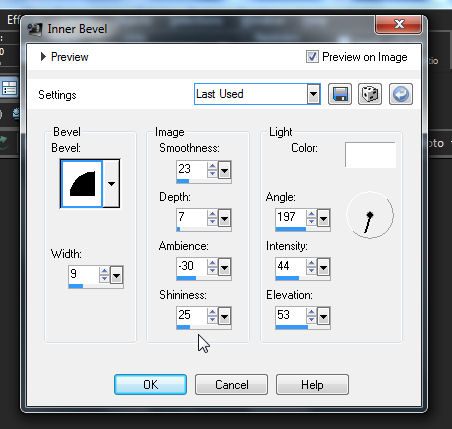The height and width of the screenshot is (429, 452).
Task: Click the Help button
Action: (312, 385)
